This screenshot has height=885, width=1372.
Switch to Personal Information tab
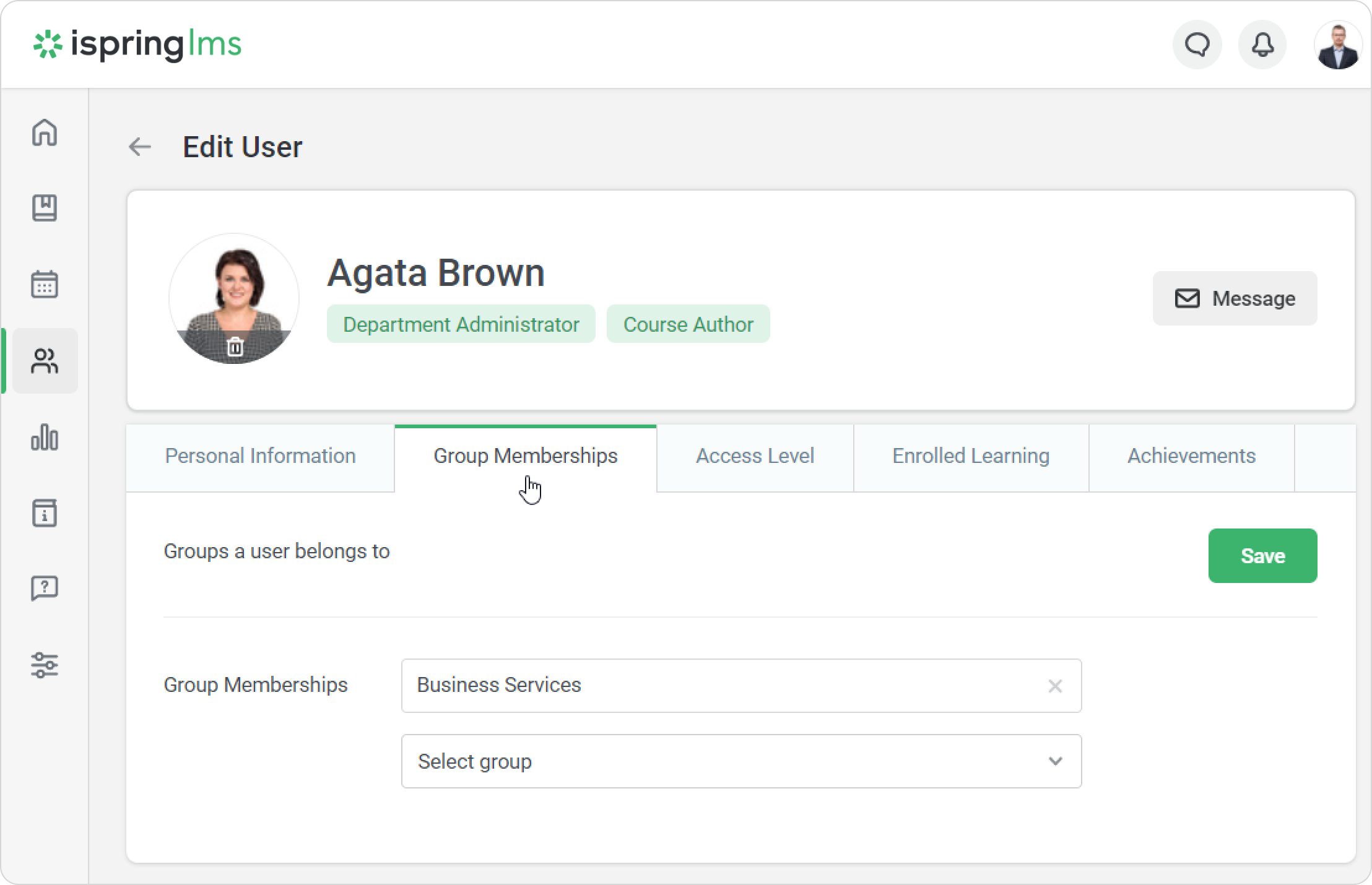pyautogui.click(x=260, y=456)
